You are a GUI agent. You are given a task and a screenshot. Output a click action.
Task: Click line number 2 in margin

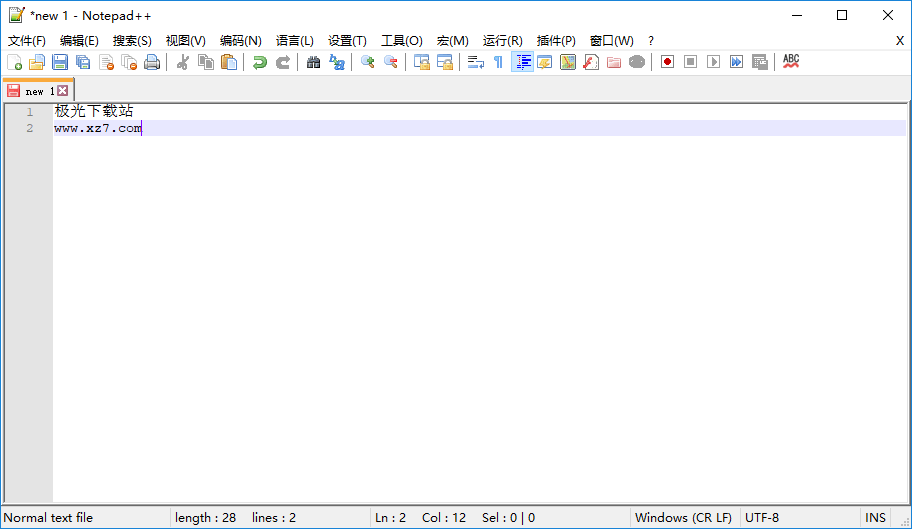(x=30, y=128)
